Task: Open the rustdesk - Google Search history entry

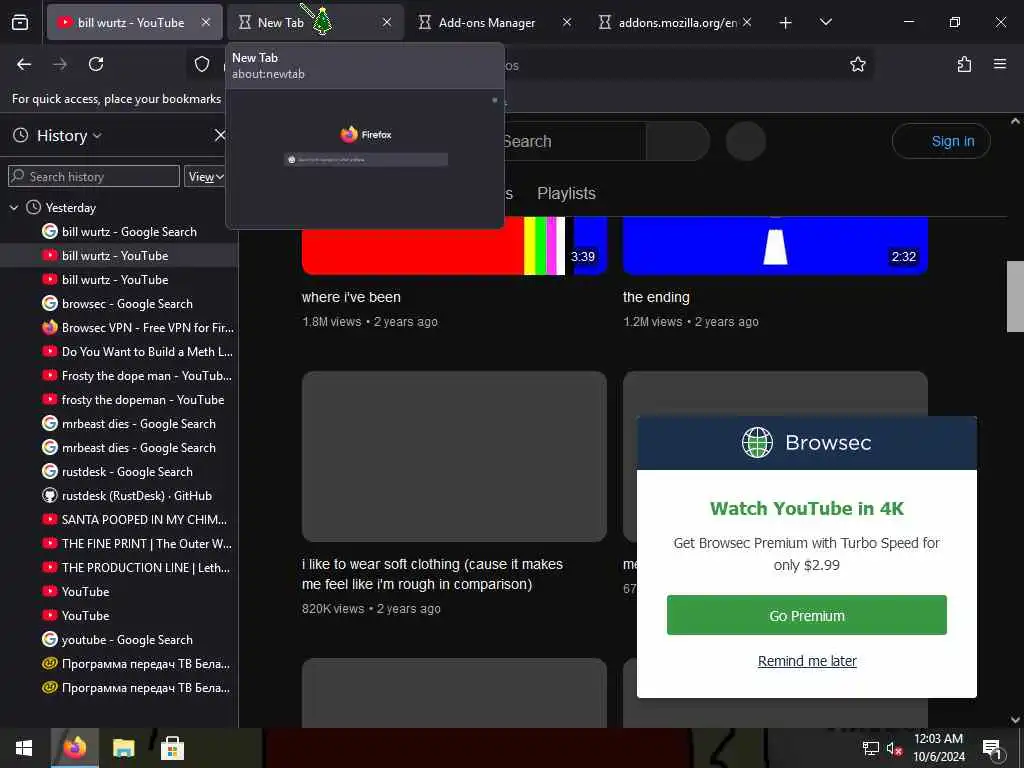Action: [119, 472]
